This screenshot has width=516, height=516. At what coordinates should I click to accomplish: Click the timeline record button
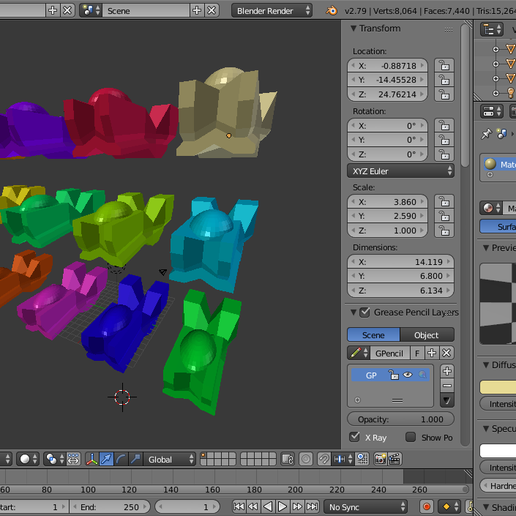click(x=426, y=507)
